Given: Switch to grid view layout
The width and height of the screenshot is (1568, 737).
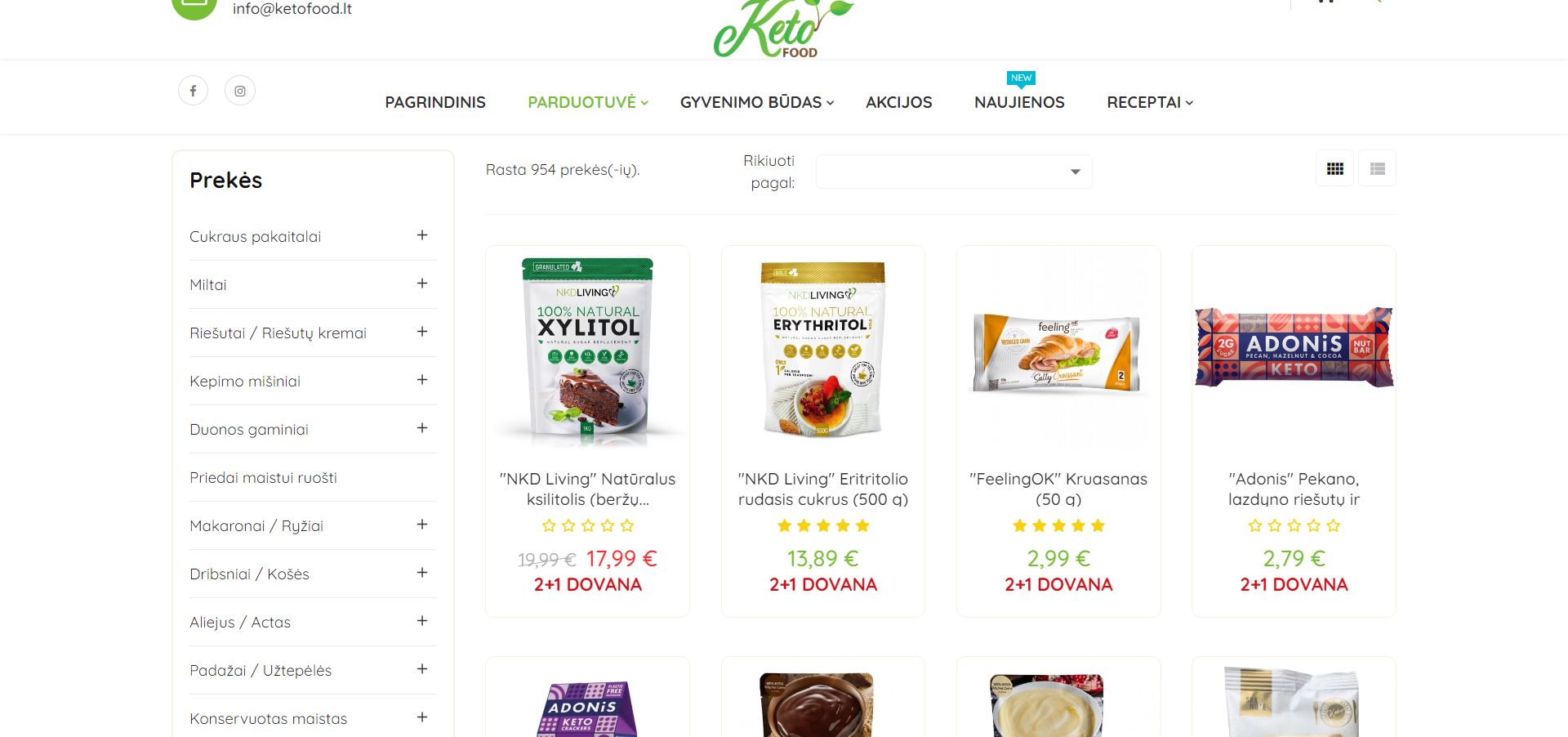Looking at the screenshot, I should (x=1335, y=168).
